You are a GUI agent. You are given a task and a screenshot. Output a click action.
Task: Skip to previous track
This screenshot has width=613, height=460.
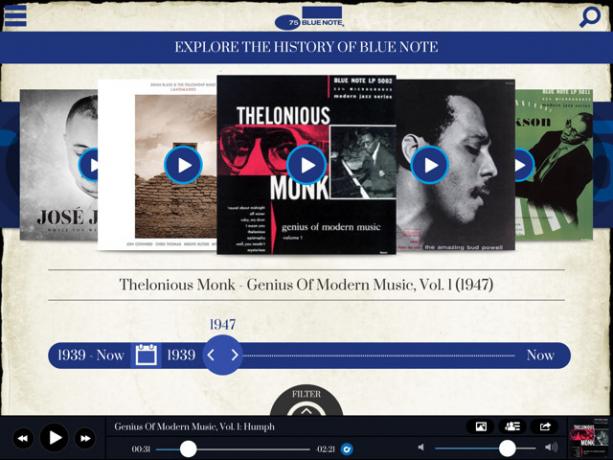(23, 438)
